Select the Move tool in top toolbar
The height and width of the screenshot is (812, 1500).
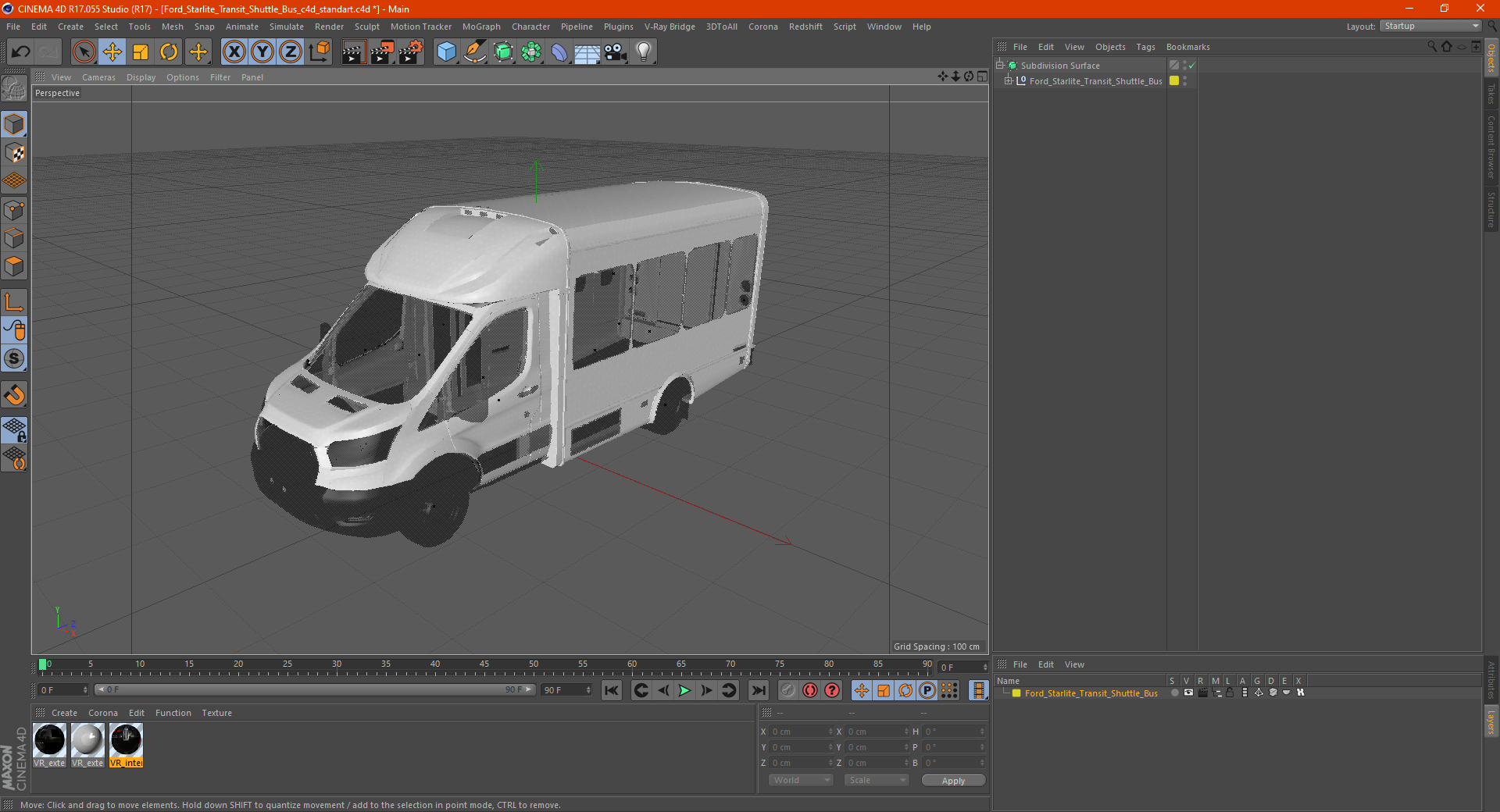(x=112, y=52)
